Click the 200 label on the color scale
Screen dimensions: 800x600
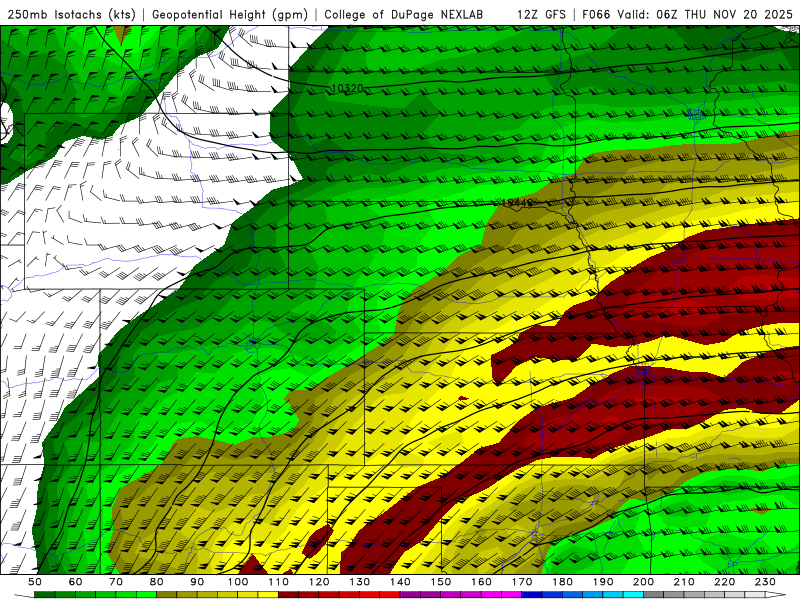(643, 582)
